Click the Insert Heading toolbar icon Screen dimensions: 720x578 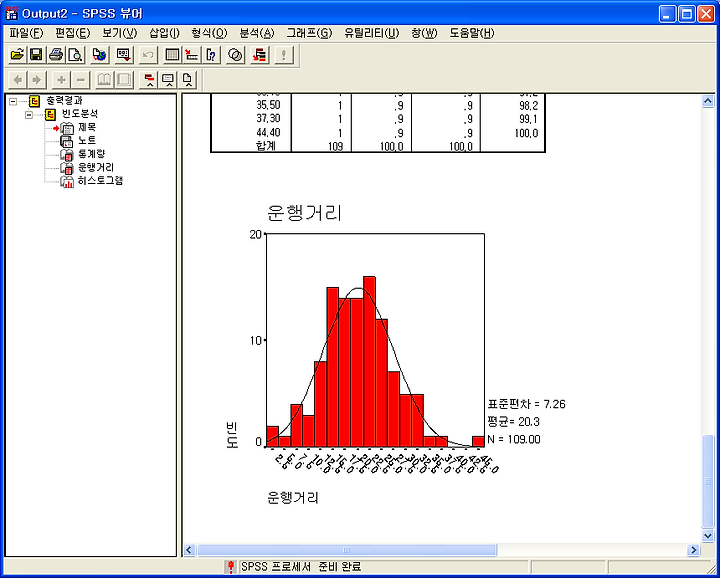[149, 80]
